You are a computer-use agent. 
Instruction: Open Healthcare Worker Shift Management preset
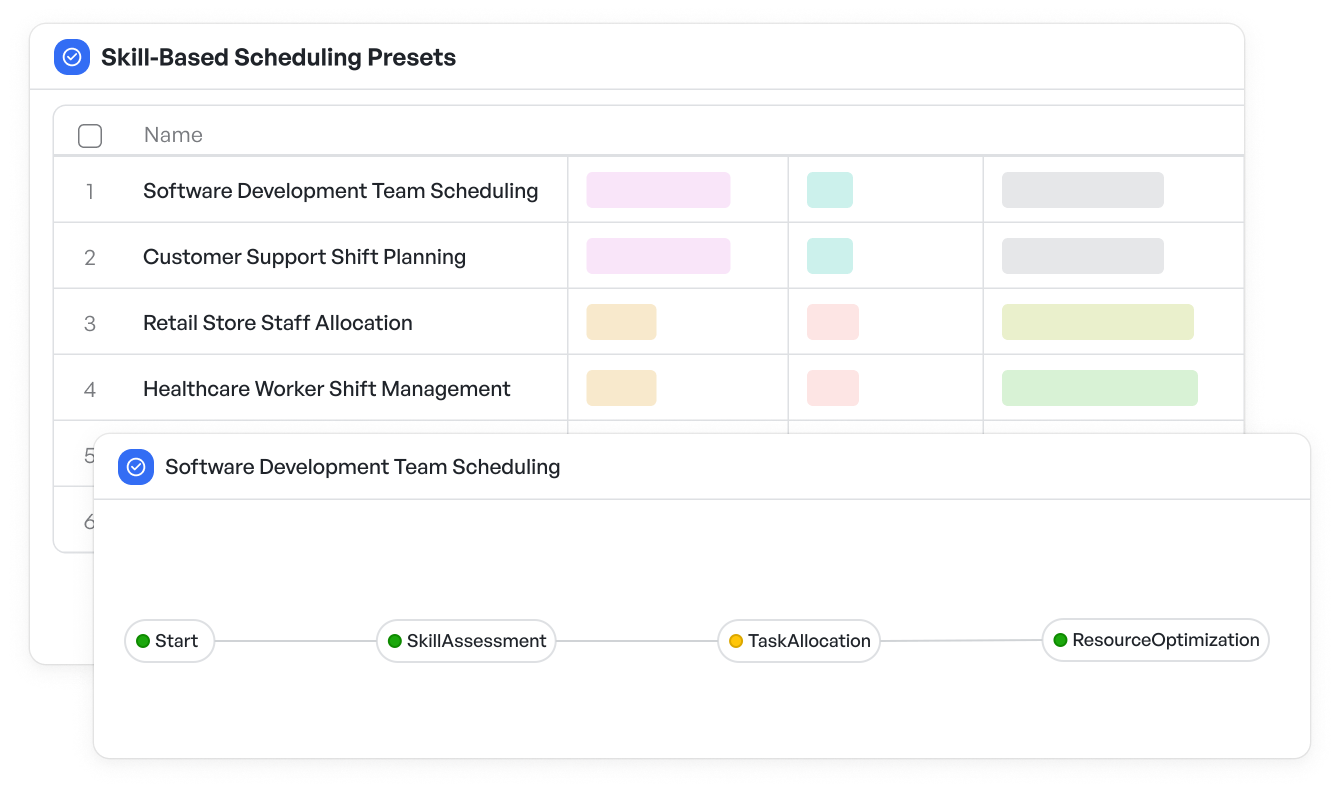pyautogui.click(x=326, y=389)
